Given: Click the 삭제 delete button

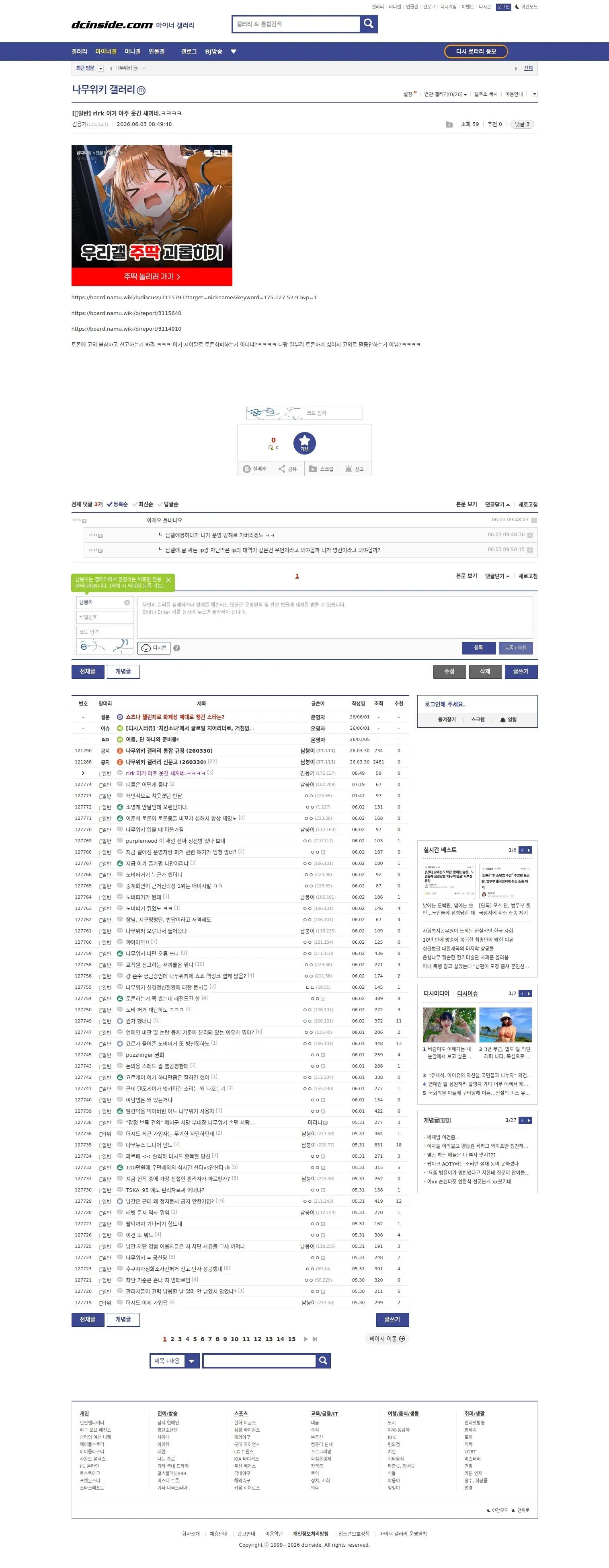Looking at the screenshot, I should [485, 671].
